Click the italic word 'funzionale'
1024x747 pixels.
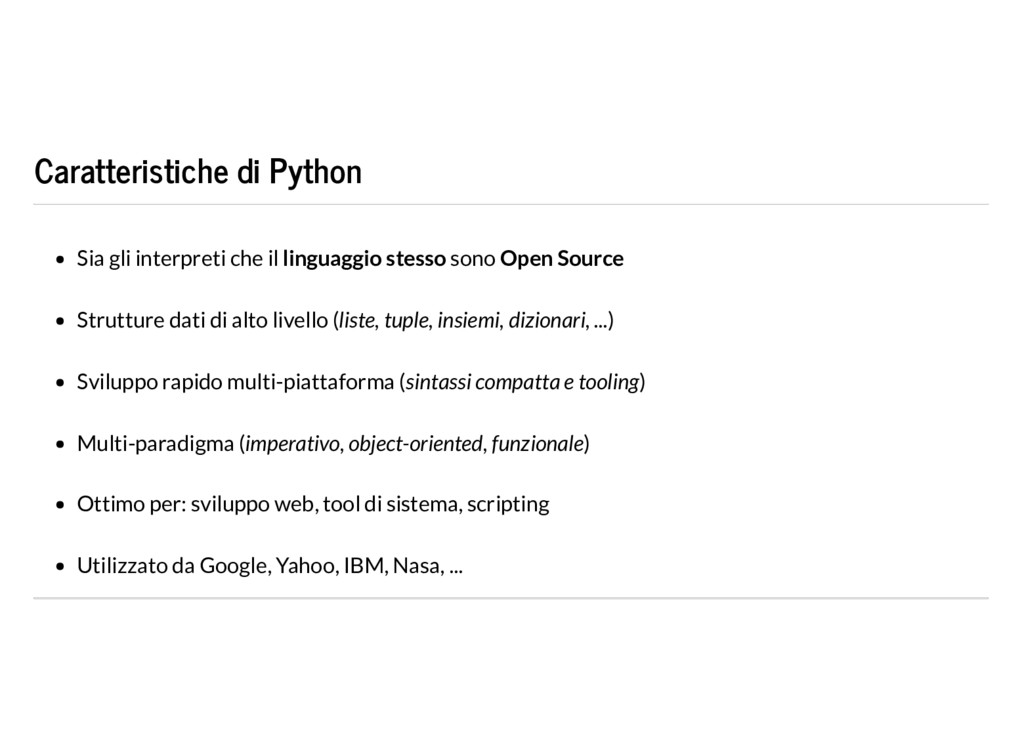537,444
